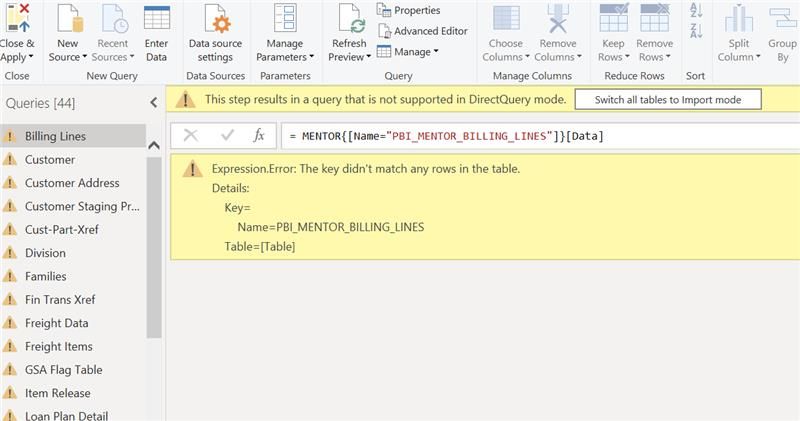
Task: Click the Choose Columns icon
Action: 506,18
